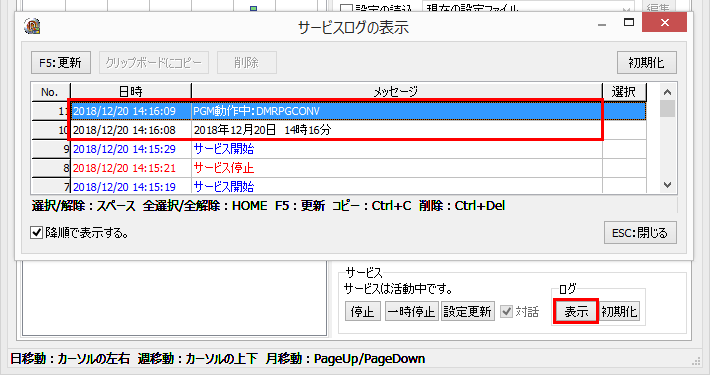This screenshot has height=375, width=710.
Task: Click the top 初期化 button in log dialog
Action: coord(647,62)
